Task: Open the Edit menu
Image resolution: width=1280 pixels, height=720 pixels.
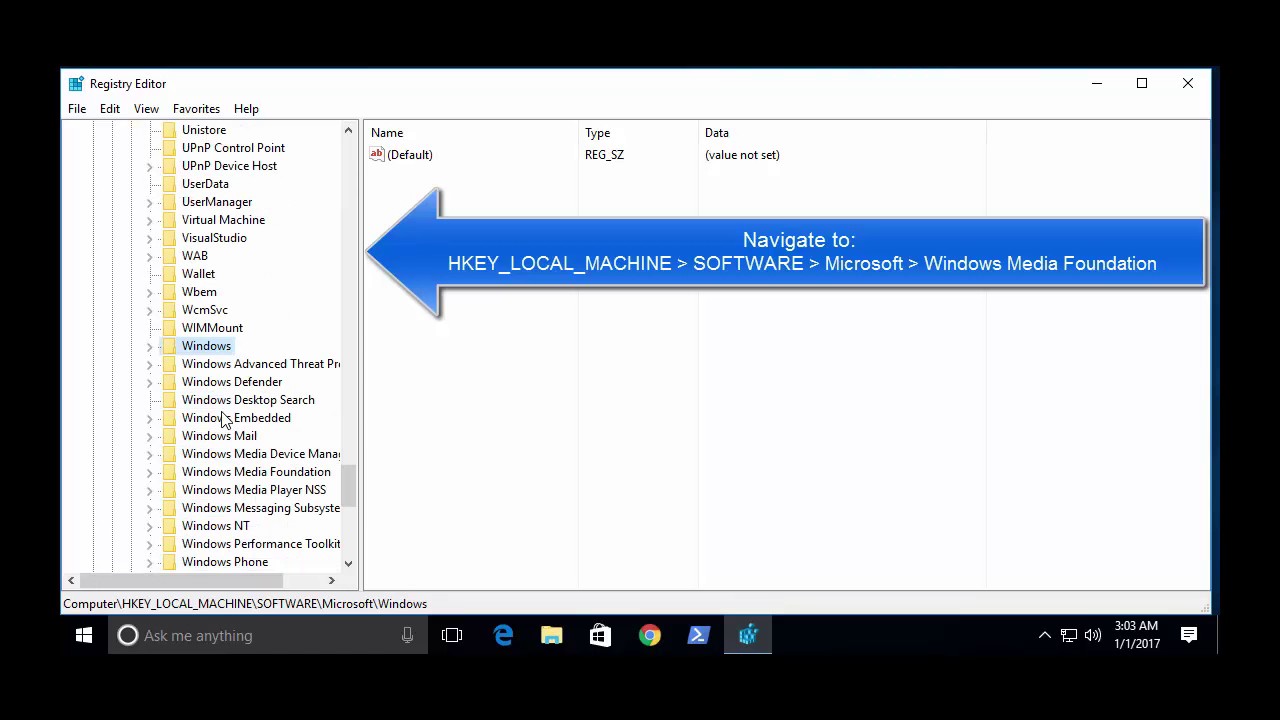Action: tap(110, 109)
